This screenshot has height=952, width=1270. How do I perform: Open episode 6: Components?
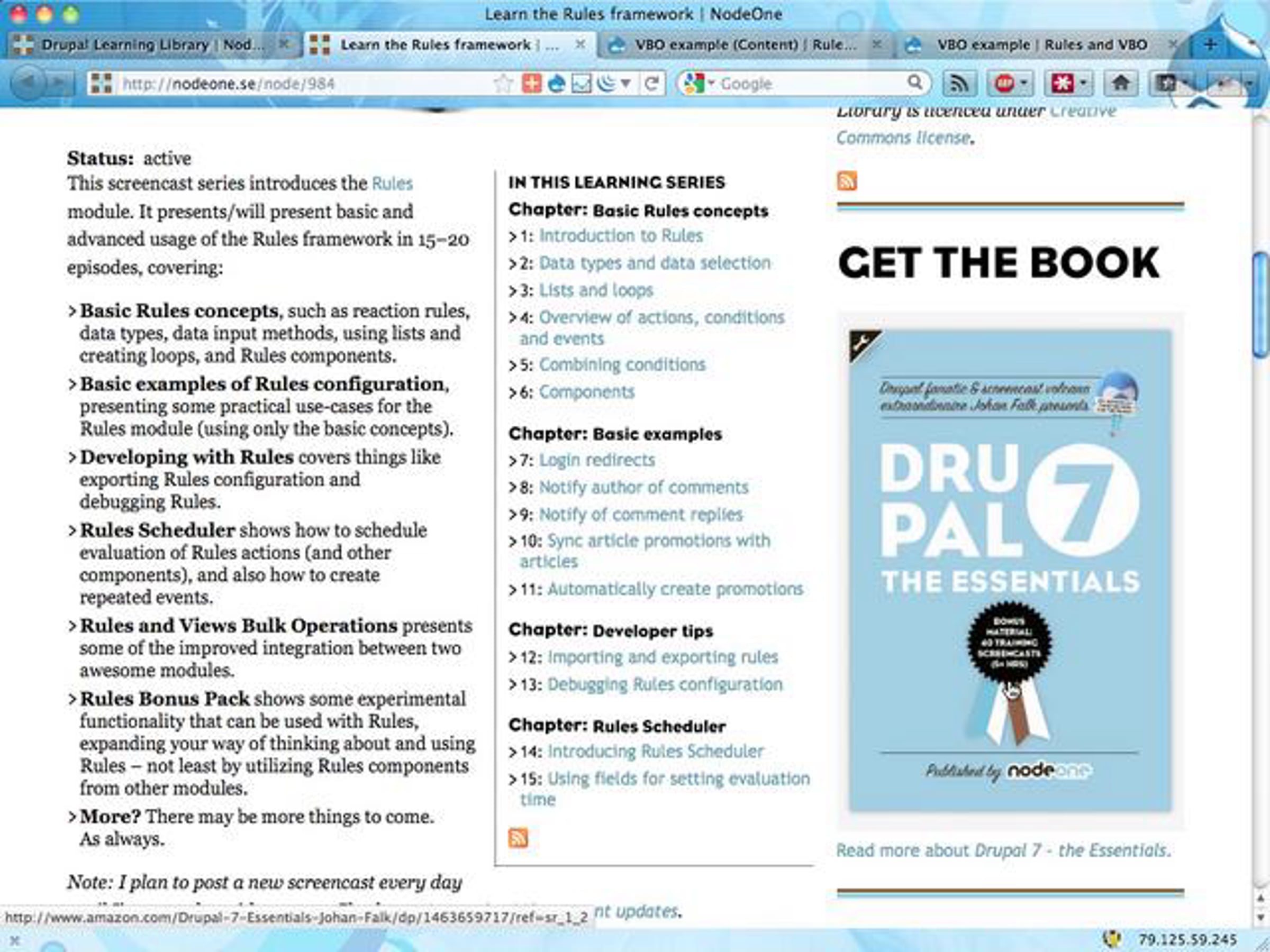click(586, 392)
